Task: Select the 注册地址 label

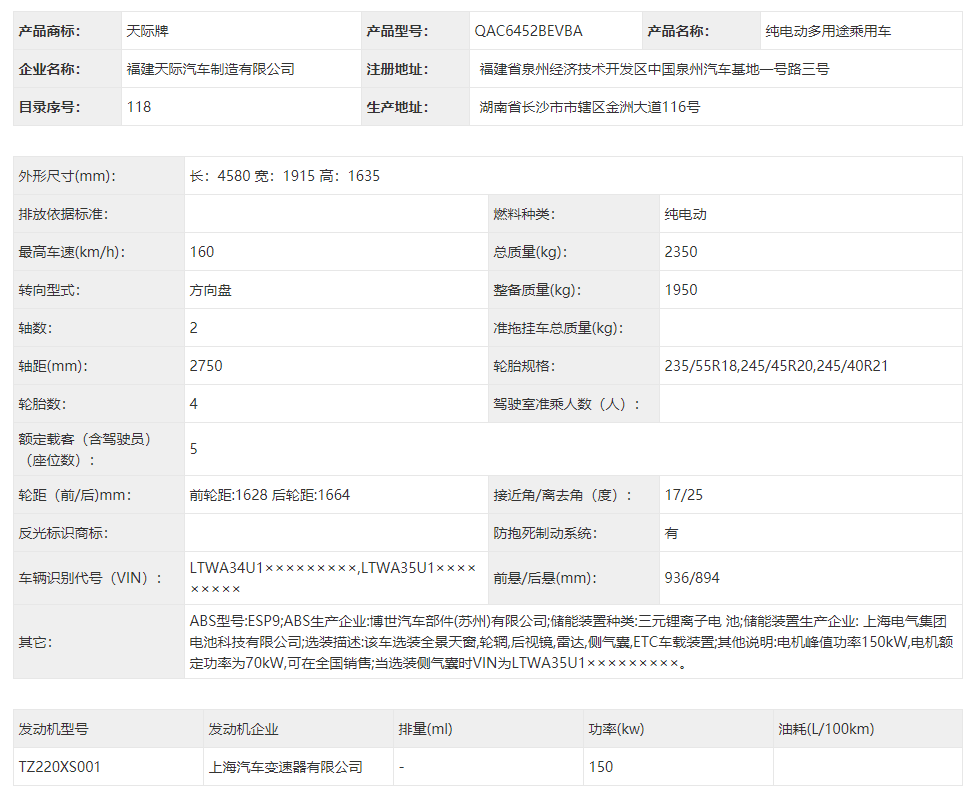Action: pyautogui.click(x=397, y=69)
